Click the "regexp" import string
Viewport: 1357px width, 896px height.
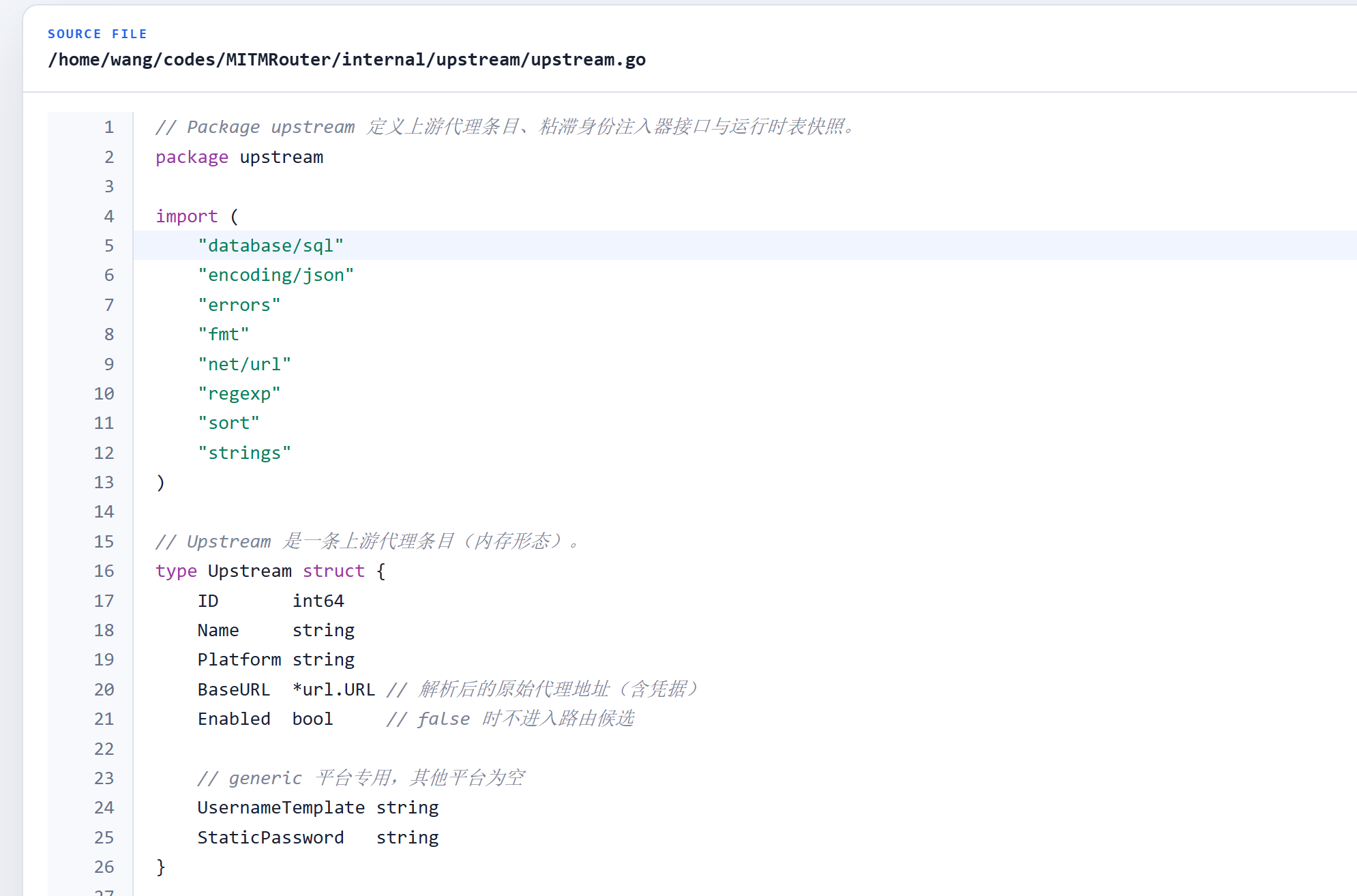239,393
